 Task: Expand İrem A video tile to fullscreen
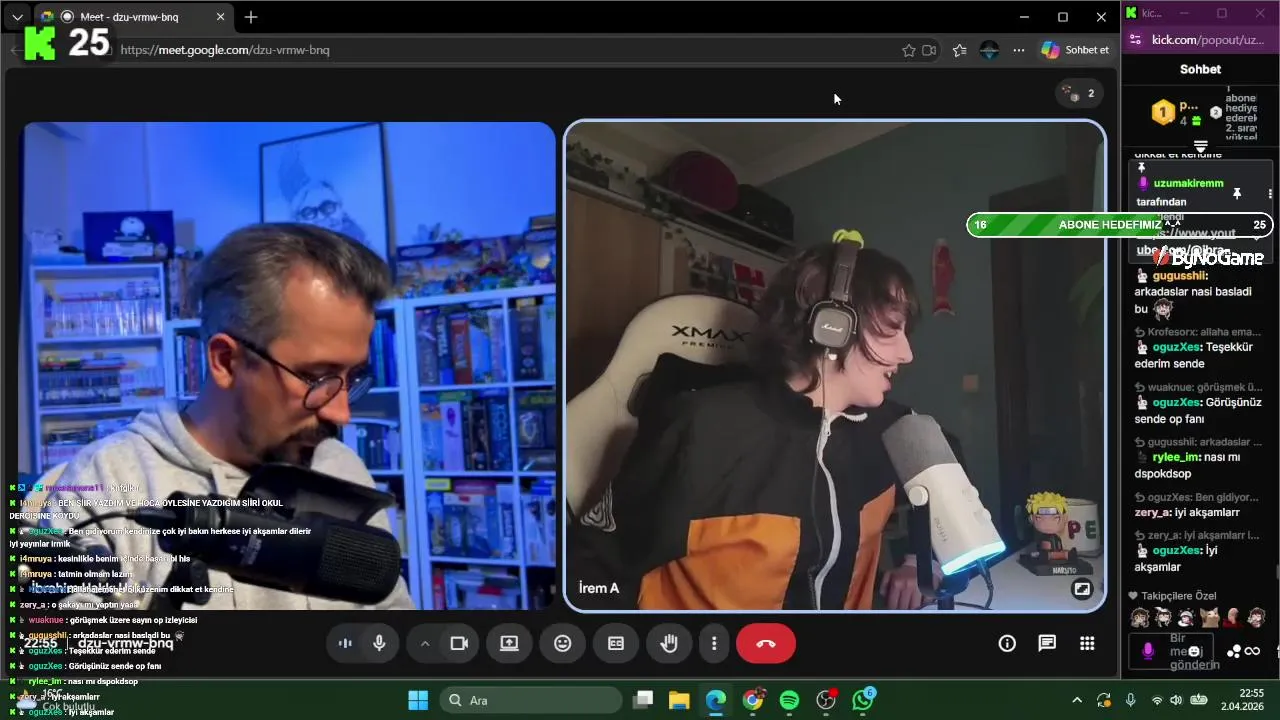pyautogui.click(x=1081, y=589)
